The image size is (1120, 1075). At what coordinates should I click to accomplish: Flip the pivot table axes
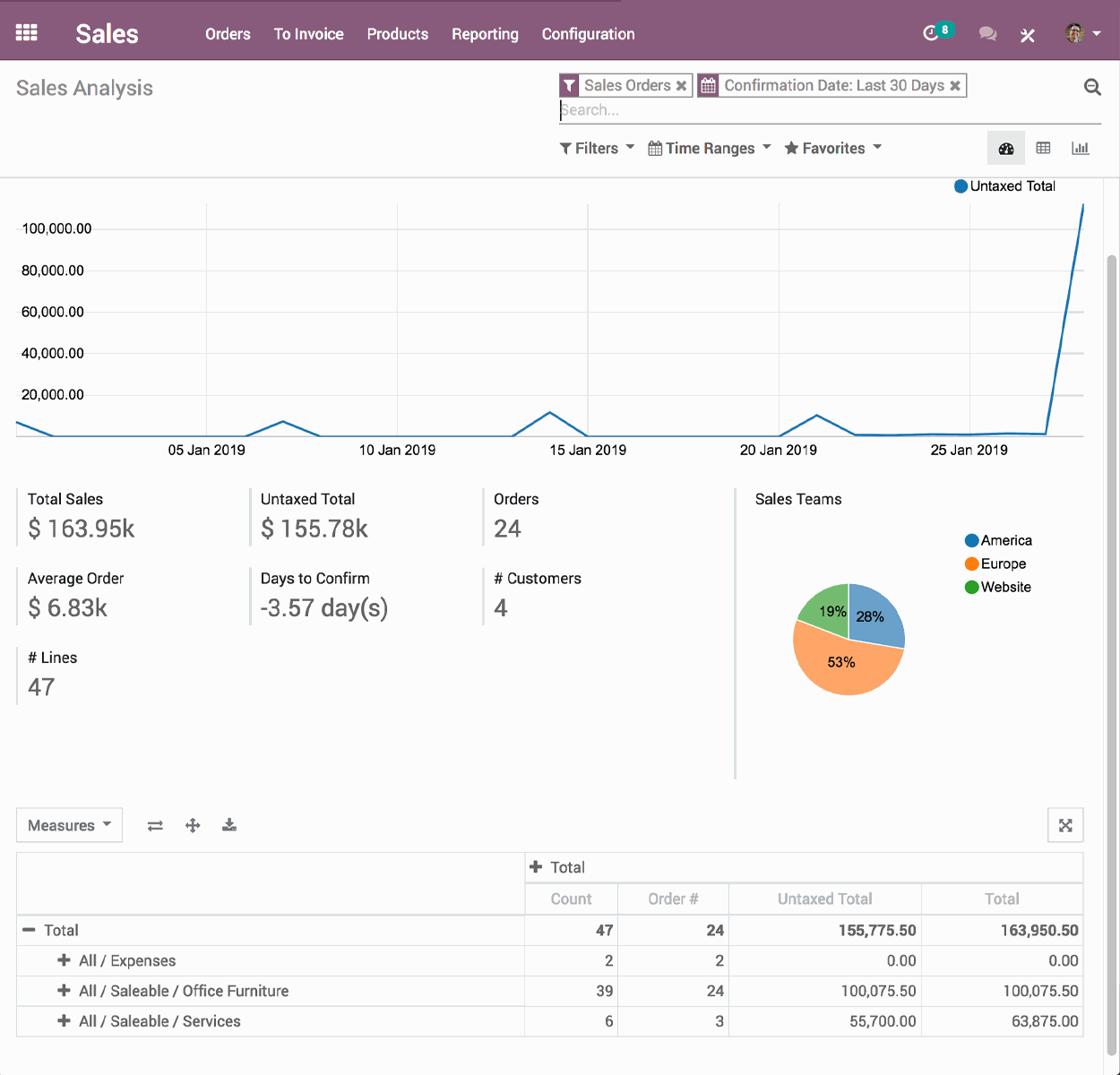[x=154, y=825]
